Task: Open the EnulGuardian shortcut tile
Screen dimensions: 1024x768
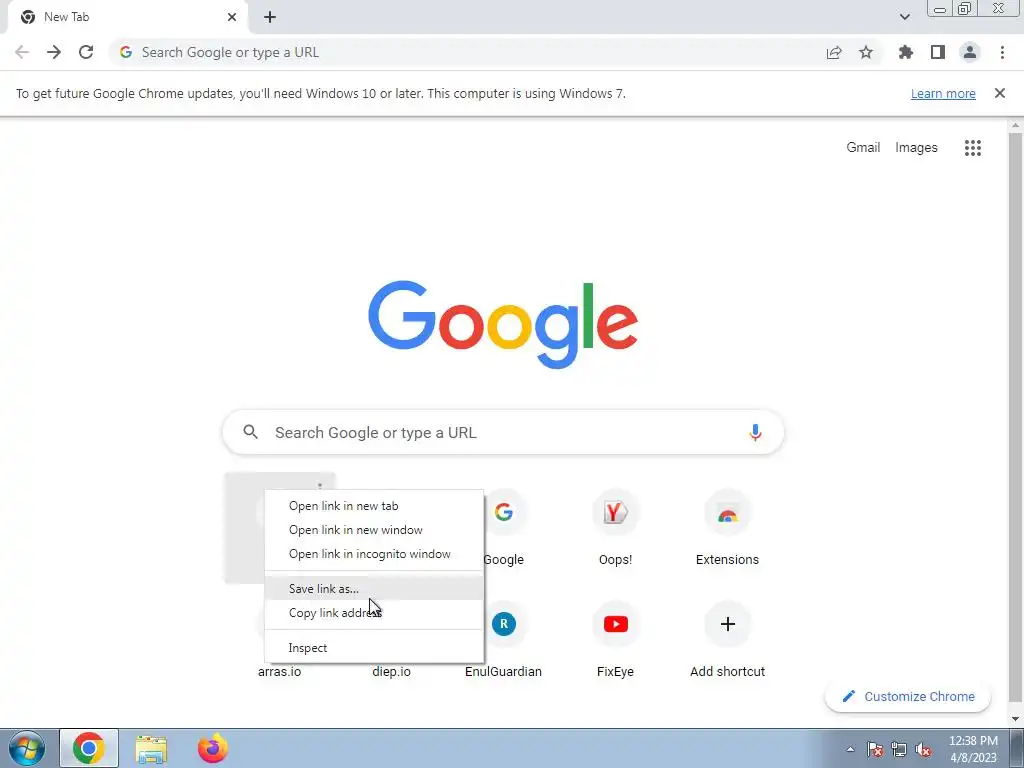Action: [x=504, y=640]
